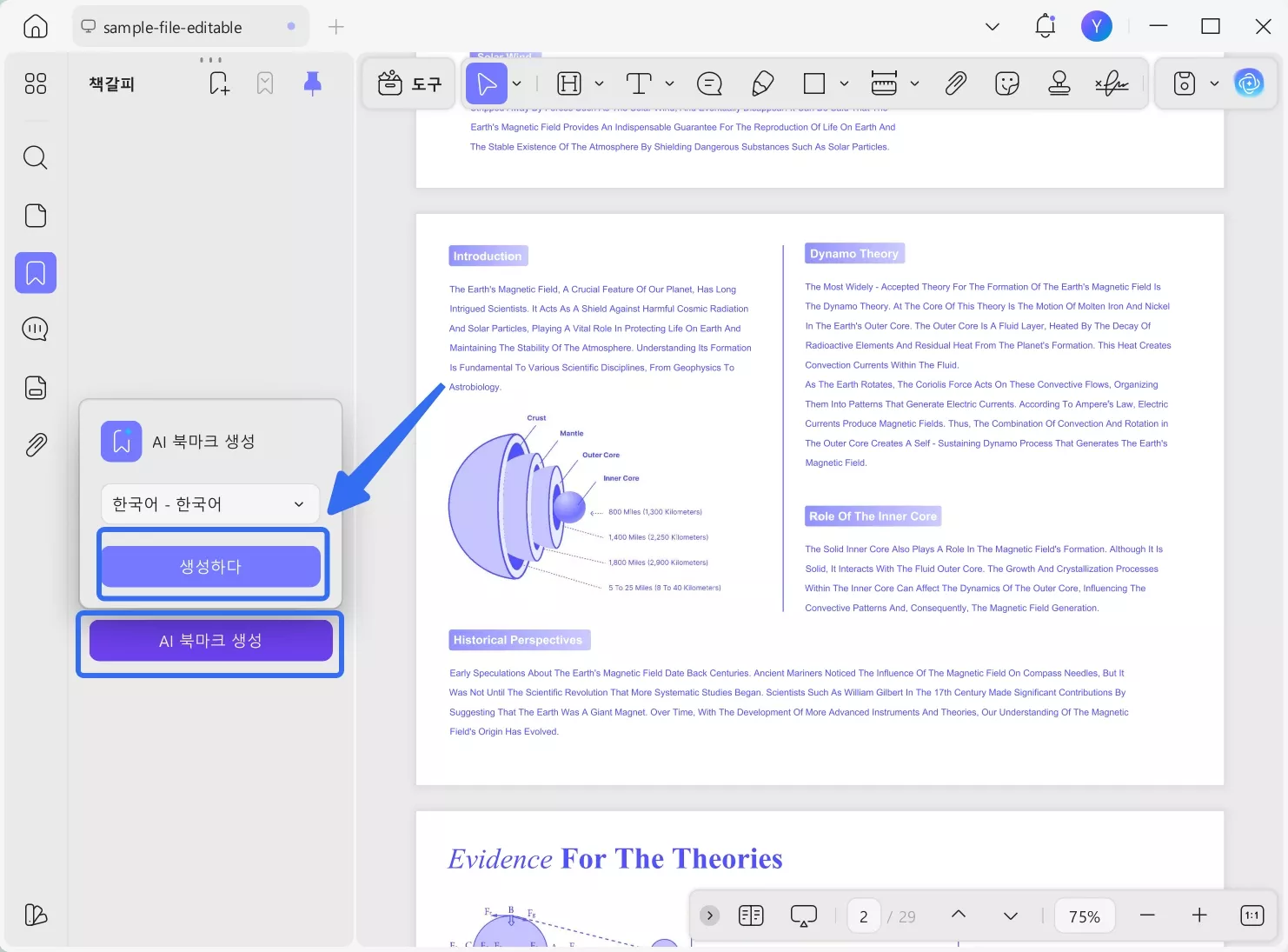Expand the highlight tool dropdown arrow

[x=599, y=83]
